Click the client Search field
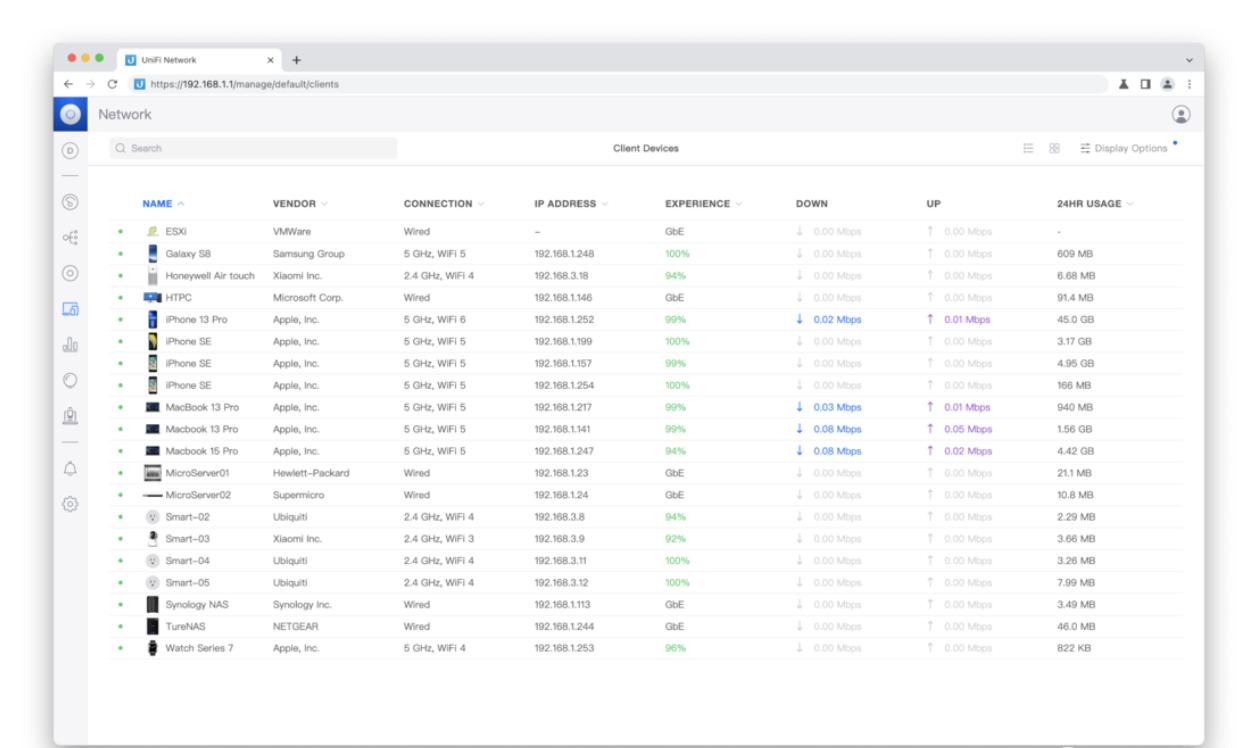 [x=254, y=149]
